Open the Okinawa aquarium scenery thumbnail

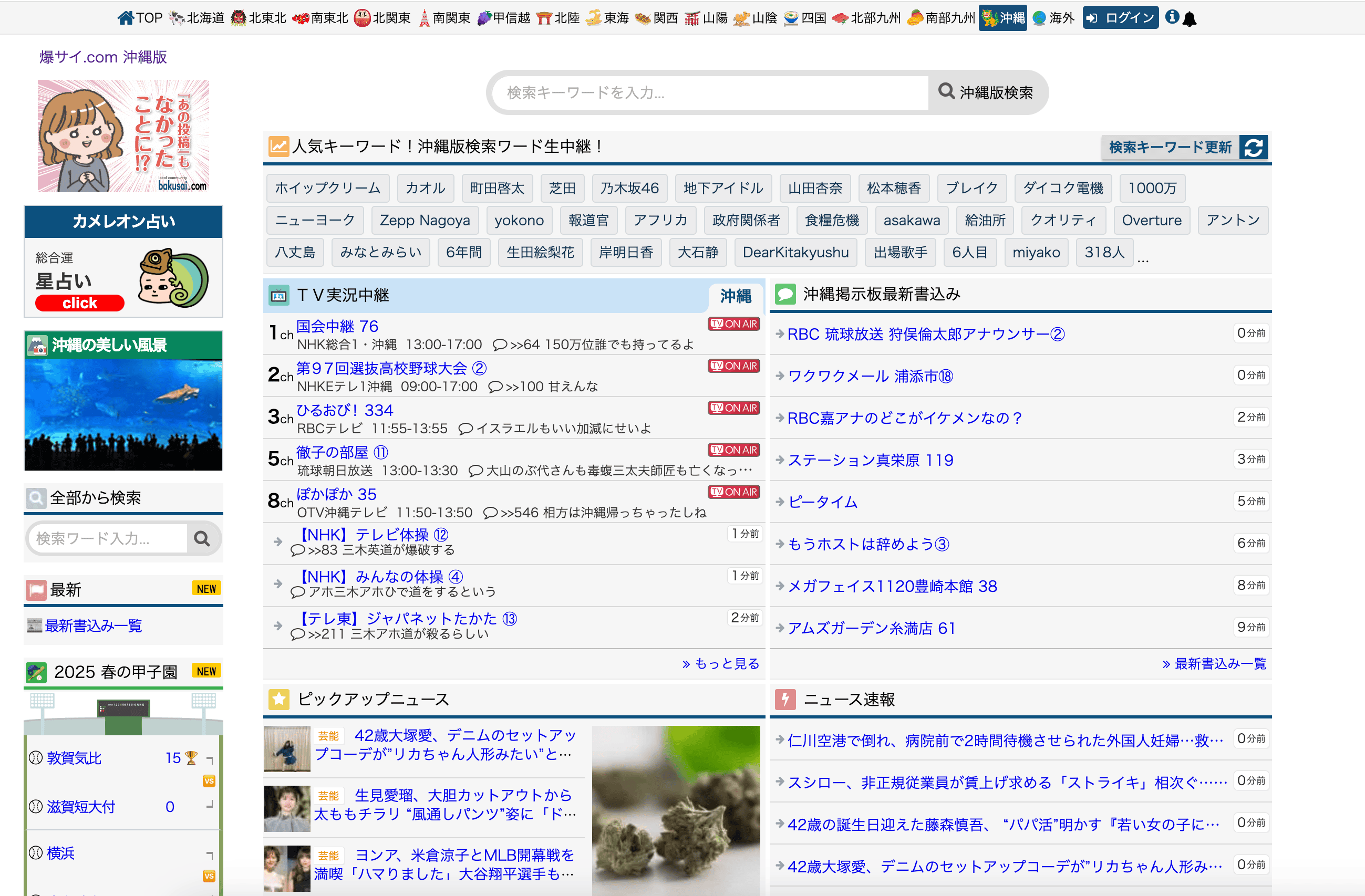pyautogui.click(x=123, y=414)
